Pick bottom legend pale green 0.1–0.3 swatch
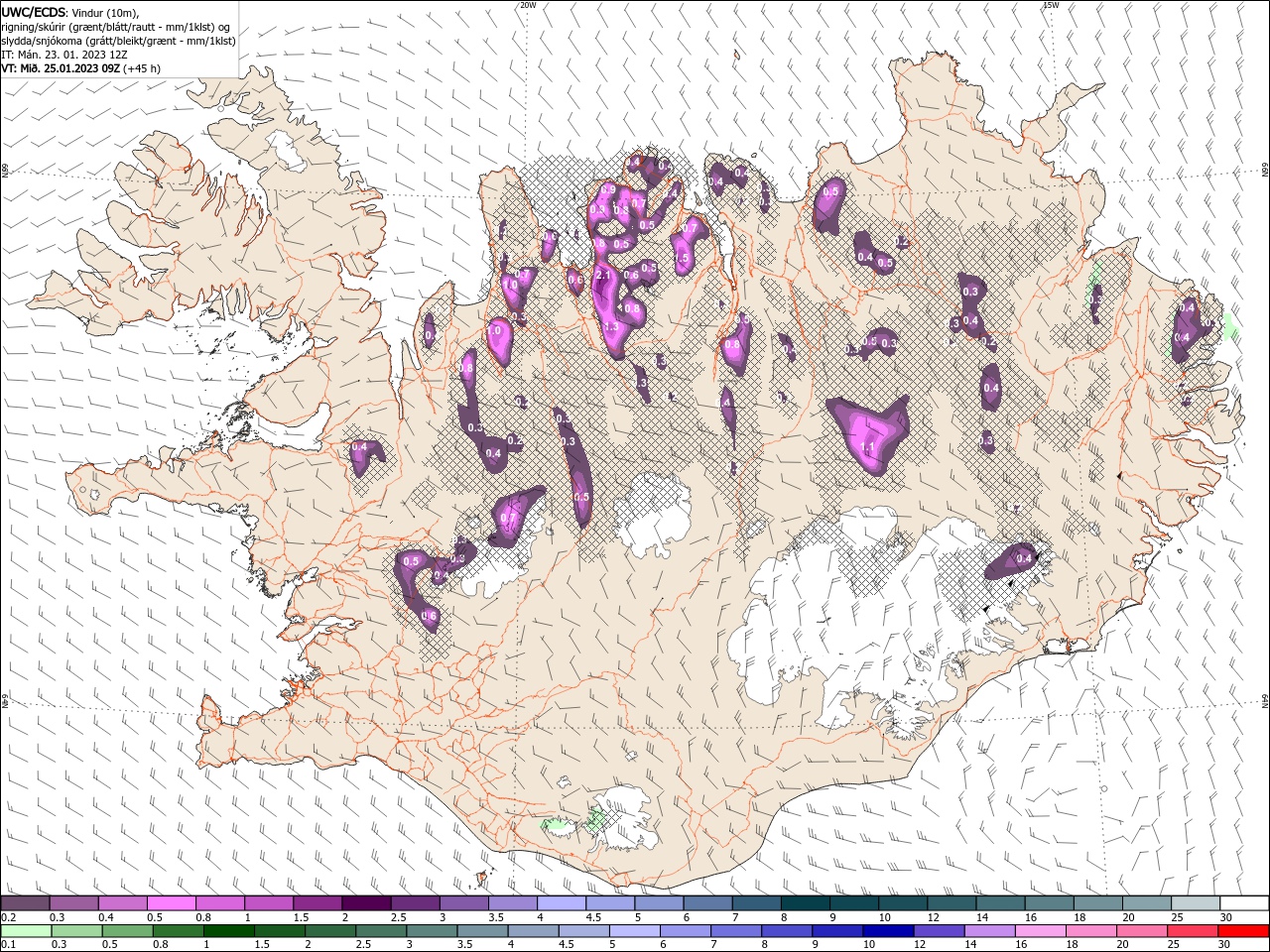Viewport: 1270px width, 952px height. 26,931
